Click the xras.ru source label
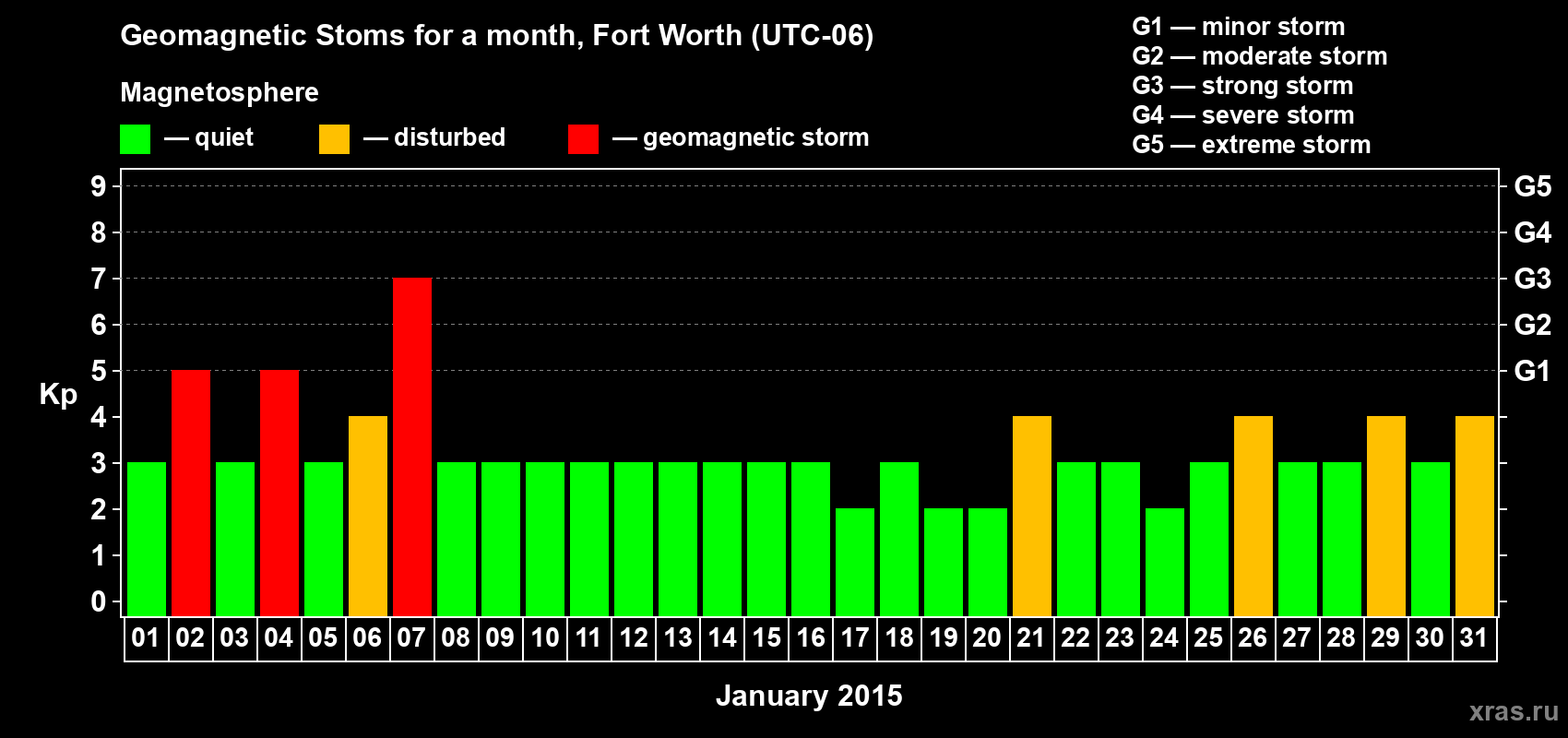The height and width of the screenshot is (738, 1568). click(1514, 711)
